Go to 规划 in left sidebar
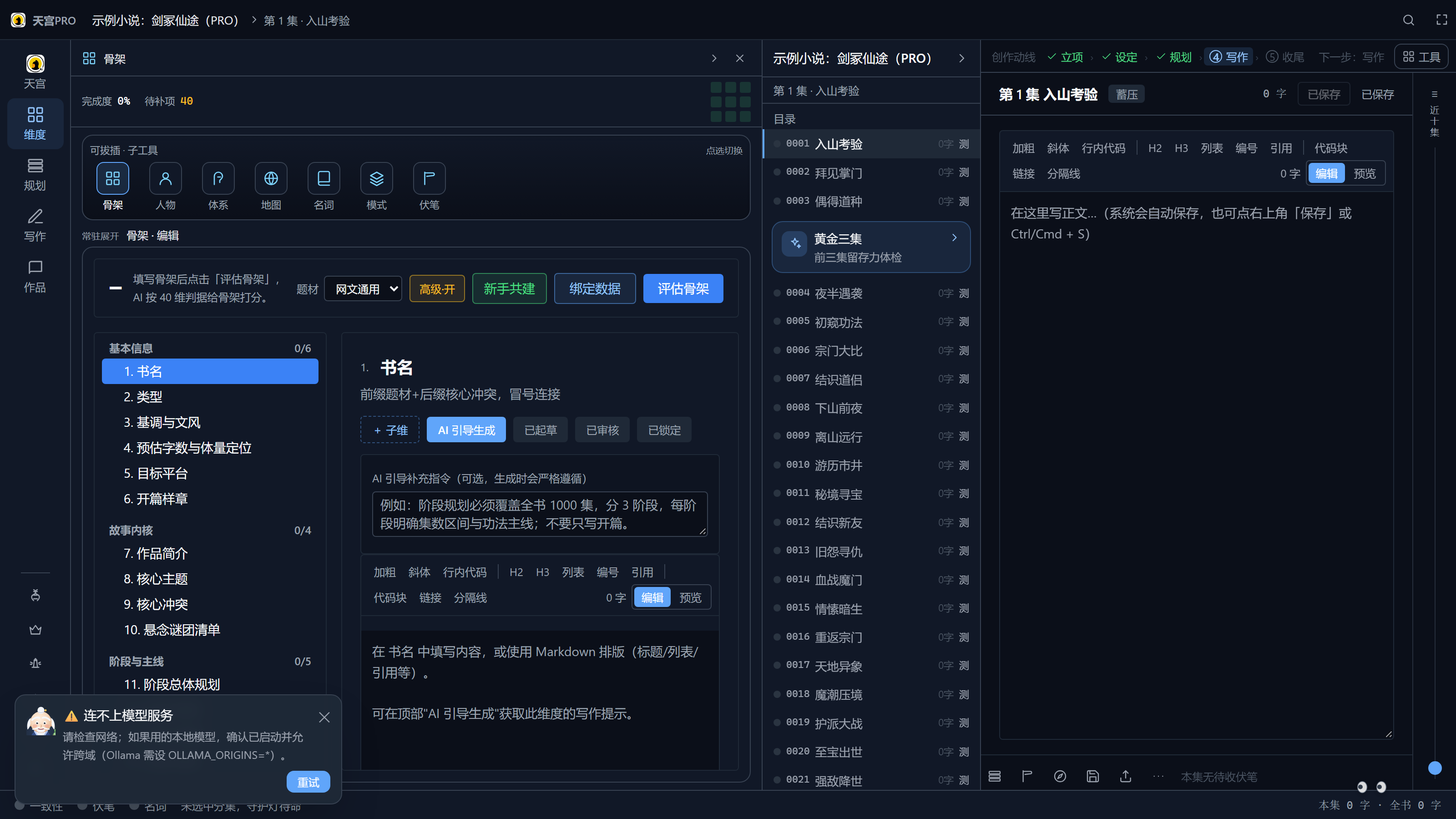Screen dimensions: 1456x819 (35, 174)
